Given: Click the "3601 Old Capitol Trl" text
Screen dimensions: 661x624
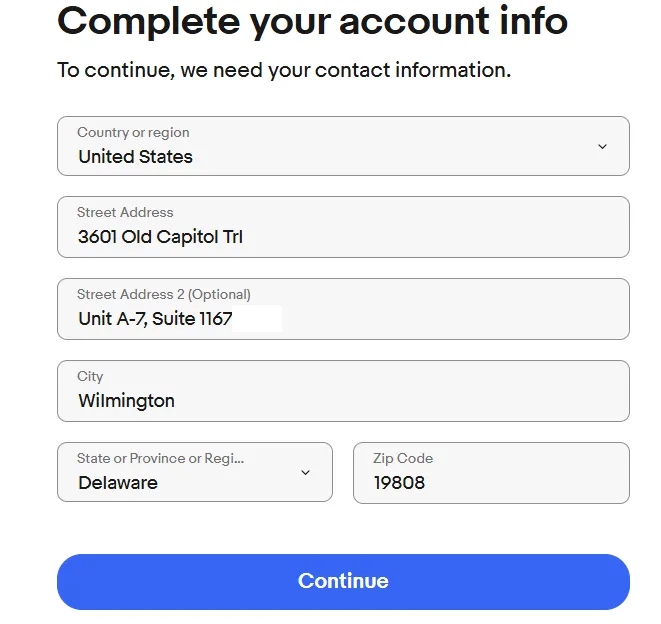Looking at the screenshot, I should coord(161,237).
